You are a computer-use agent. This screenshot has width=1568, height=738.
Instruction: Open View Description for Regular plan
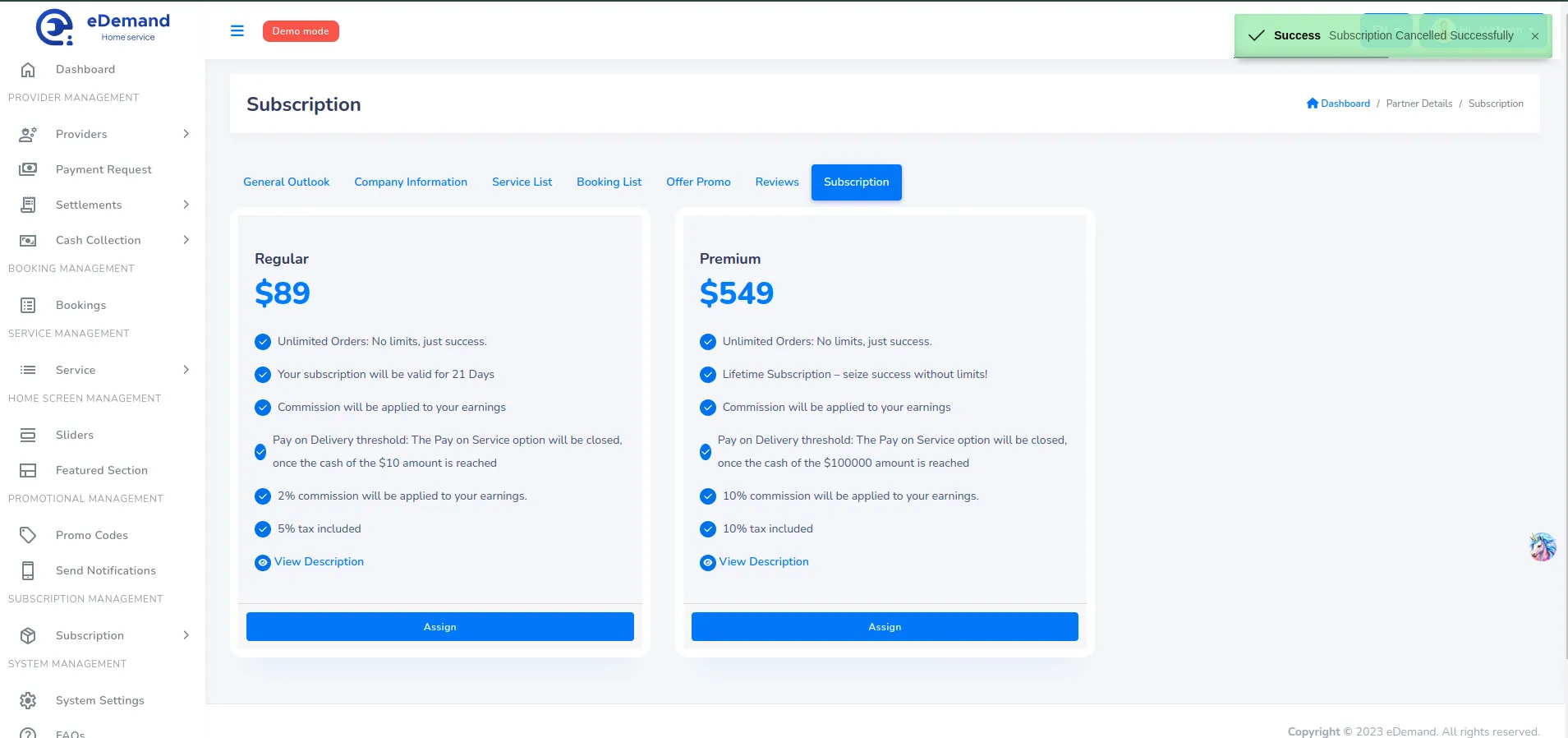pyautogui.click(x=319, y=562)
